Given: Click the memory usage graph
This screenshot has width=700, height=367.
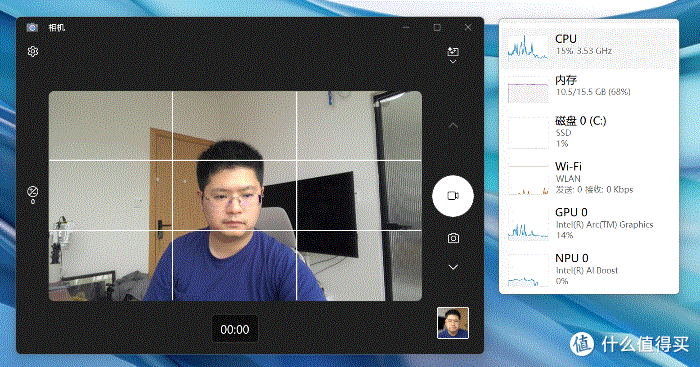Looking at the screenshot, I should (528, 89).
